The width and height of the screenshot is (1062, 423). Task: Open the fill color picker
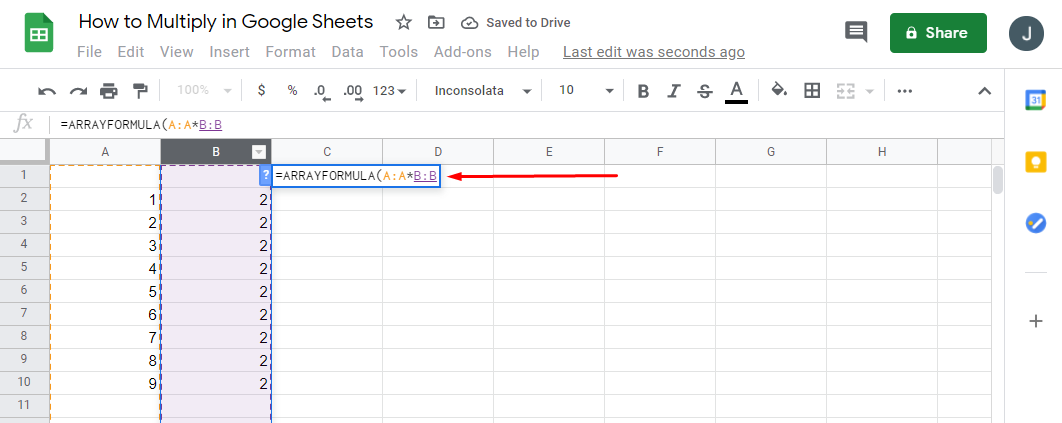click(x=780, y=91)
